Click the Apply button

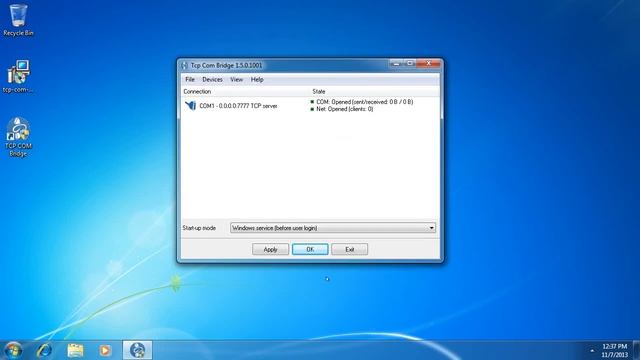click(x=270, y=249)
